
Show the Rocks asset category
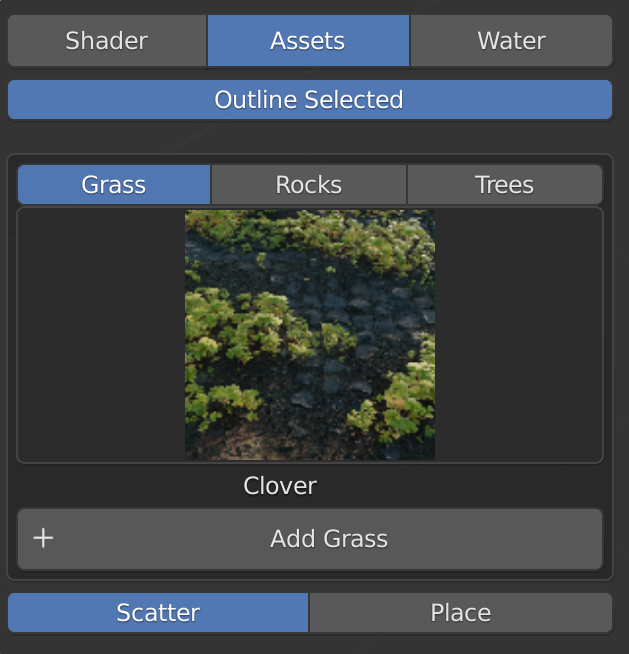(309, 185)
